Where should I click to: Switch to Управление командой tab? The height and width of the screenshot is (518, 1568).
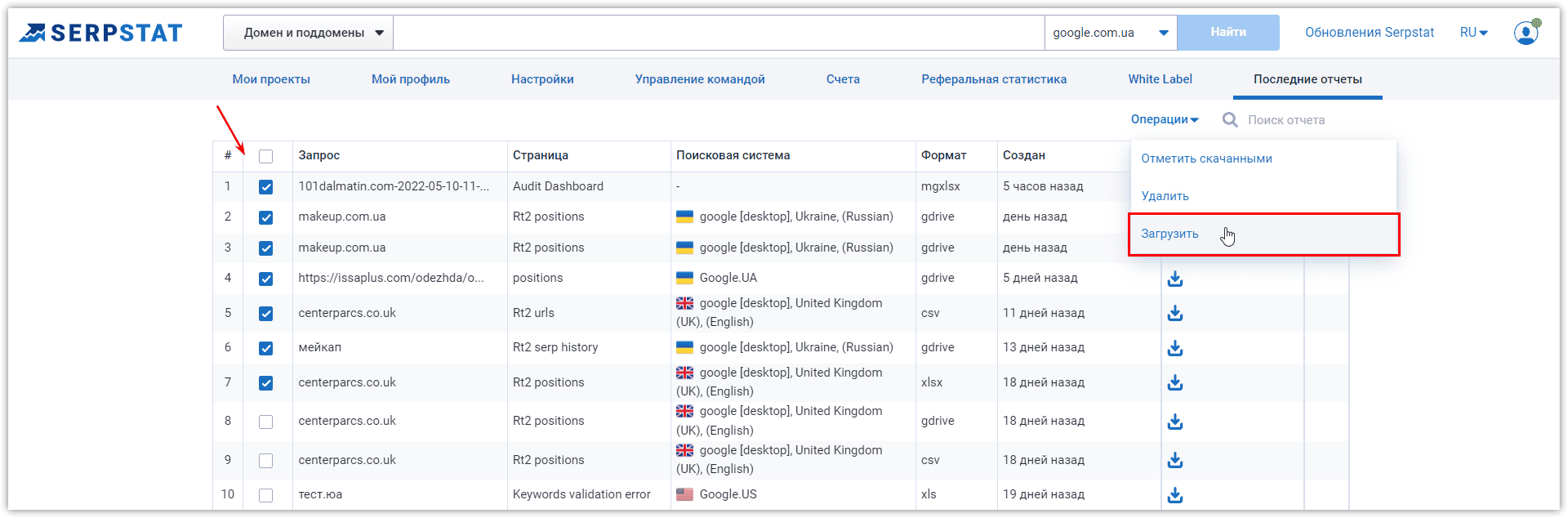pyautogui.click(x=700, y=79)
